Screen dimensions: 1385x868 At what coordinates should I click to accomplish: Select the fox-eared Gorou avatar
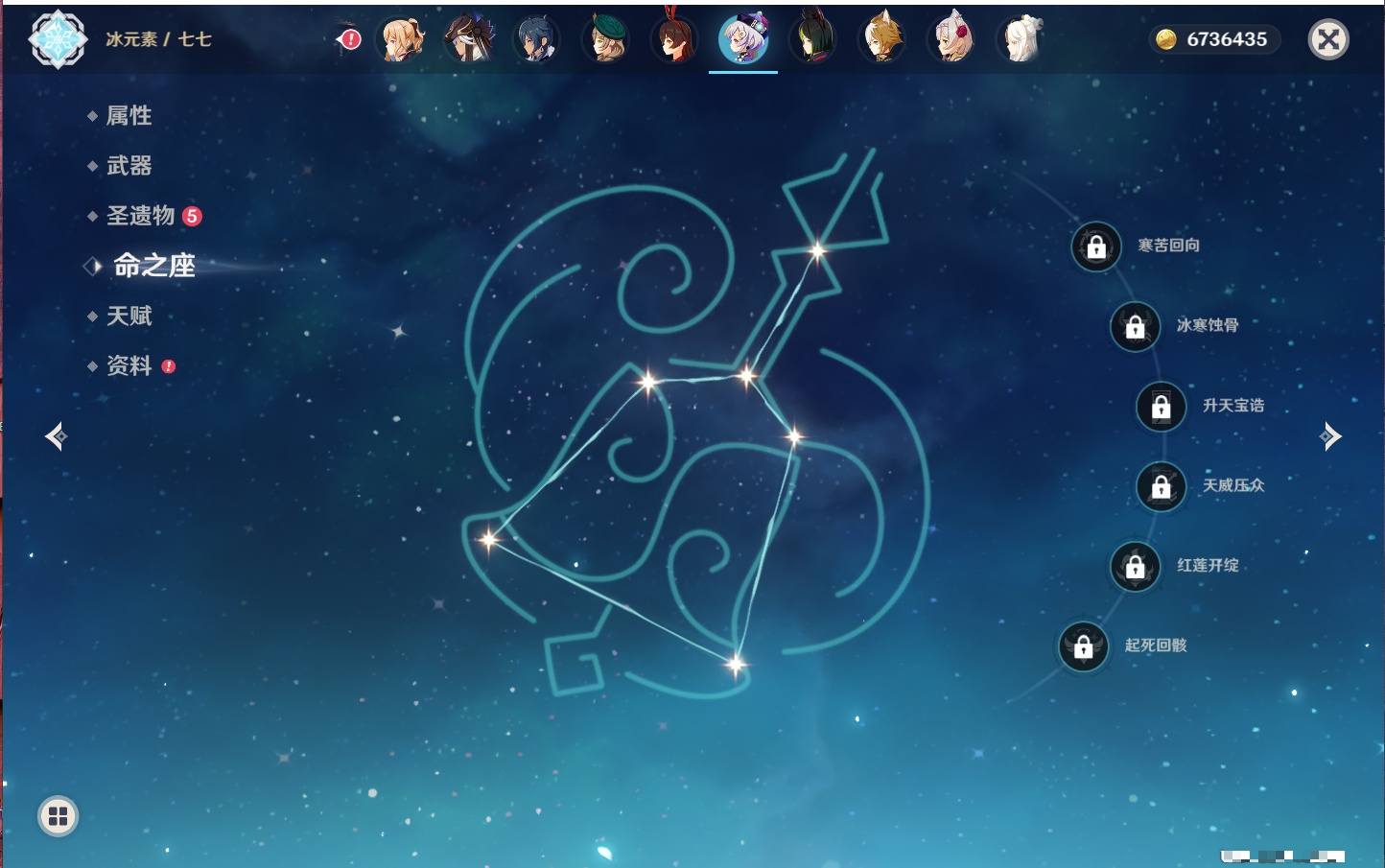point(882,38)
